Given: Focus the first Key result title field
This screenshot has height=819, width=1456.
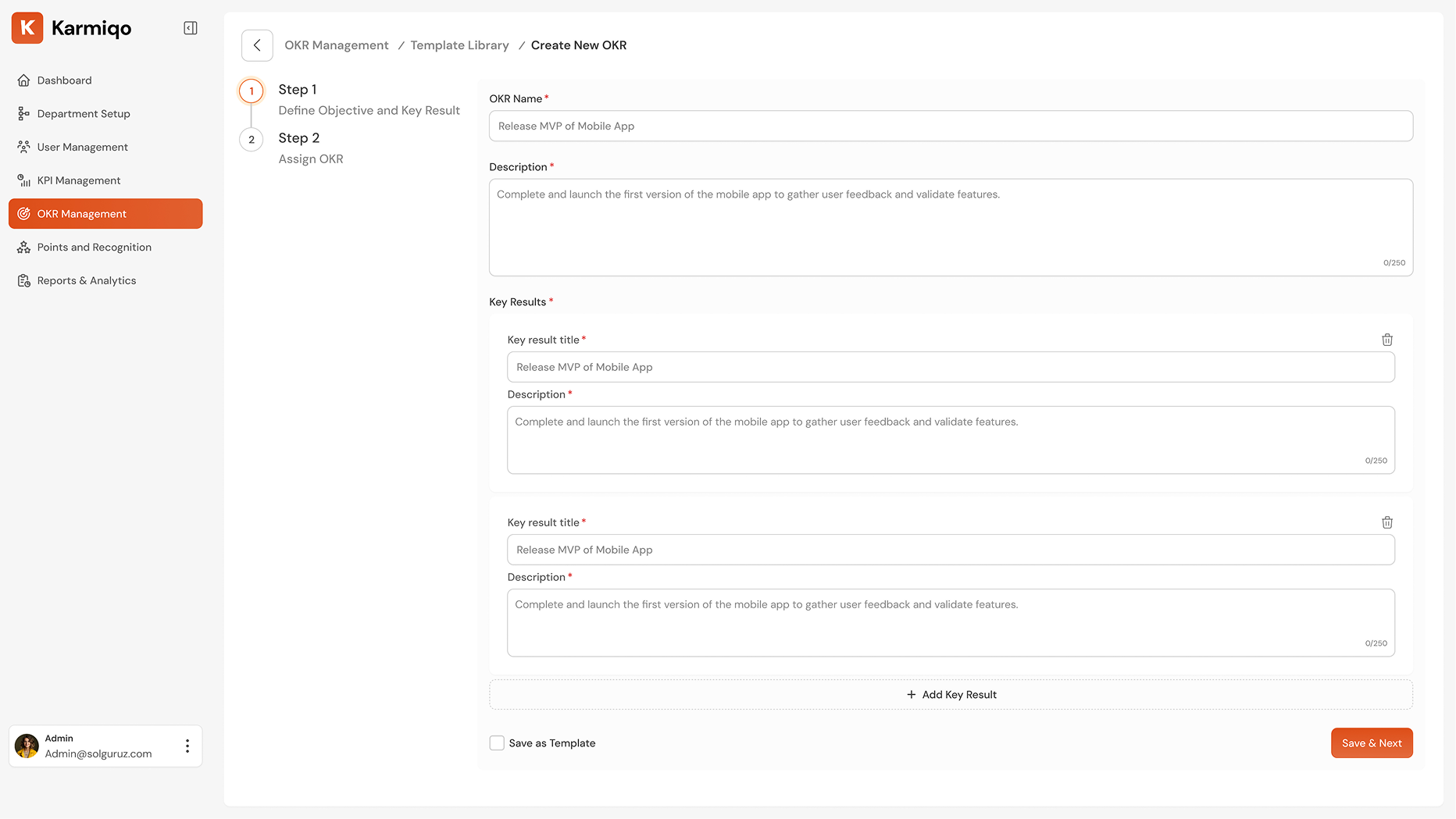Looking at the screenshot, I should (x=951, y=367).
